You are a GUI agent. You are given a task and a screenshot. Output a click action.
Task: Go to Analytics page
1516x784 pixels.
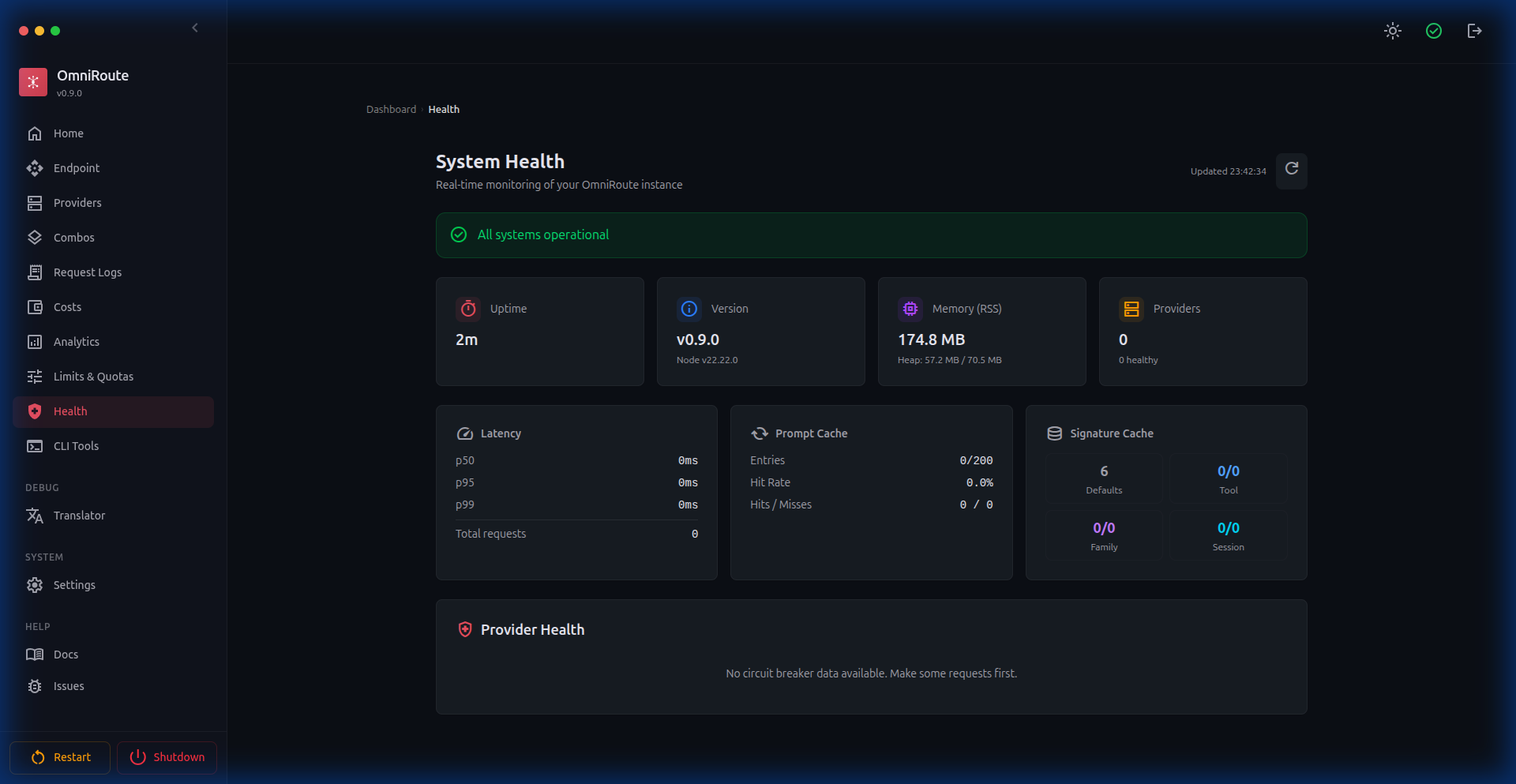pos(76,342)
